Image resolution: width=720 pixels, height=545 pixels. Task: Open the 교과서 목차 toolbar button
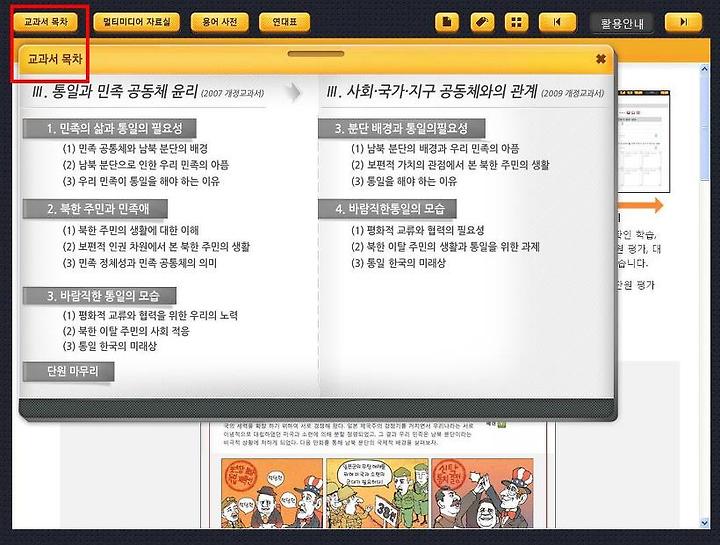(x=45, y=22)
